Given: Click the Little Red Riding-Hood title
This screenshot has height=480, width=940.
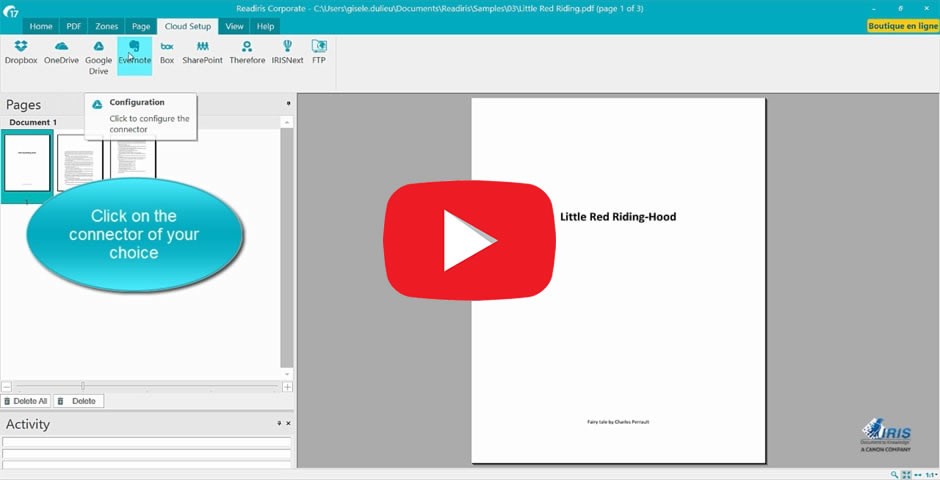Looking at the screenshot, I should [x=618, y=217].
